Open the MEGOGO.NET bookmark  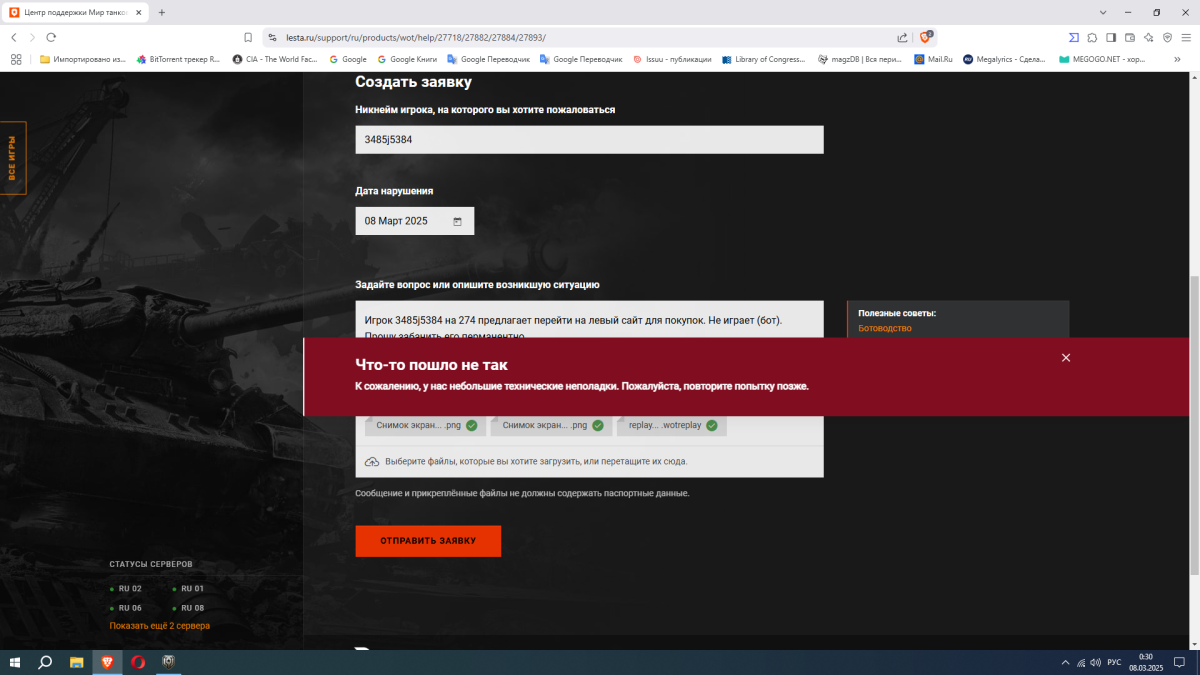point(1102,59)
